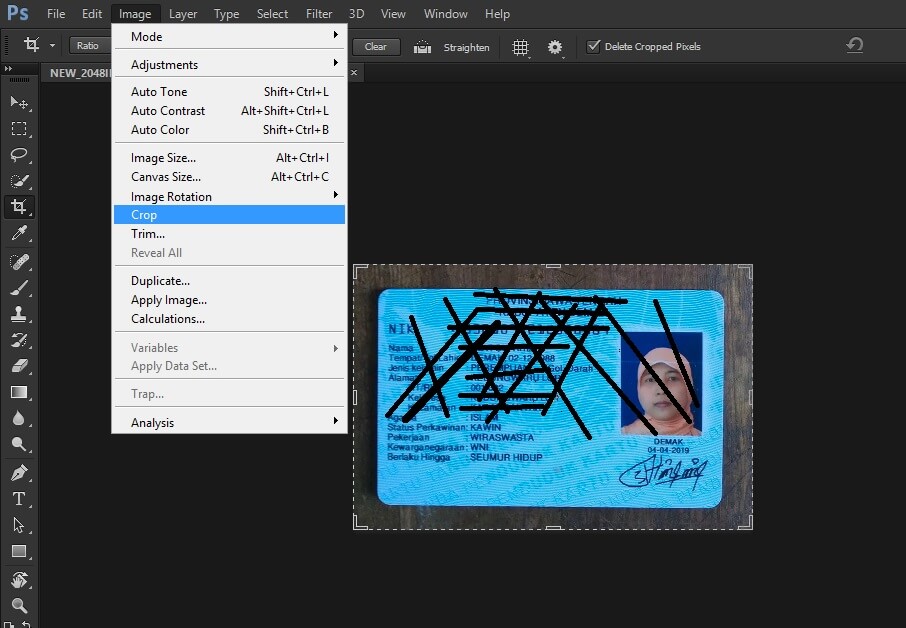Select the Eyedropper tool
This screenshot has width=906, height=628.
[19, 233]
